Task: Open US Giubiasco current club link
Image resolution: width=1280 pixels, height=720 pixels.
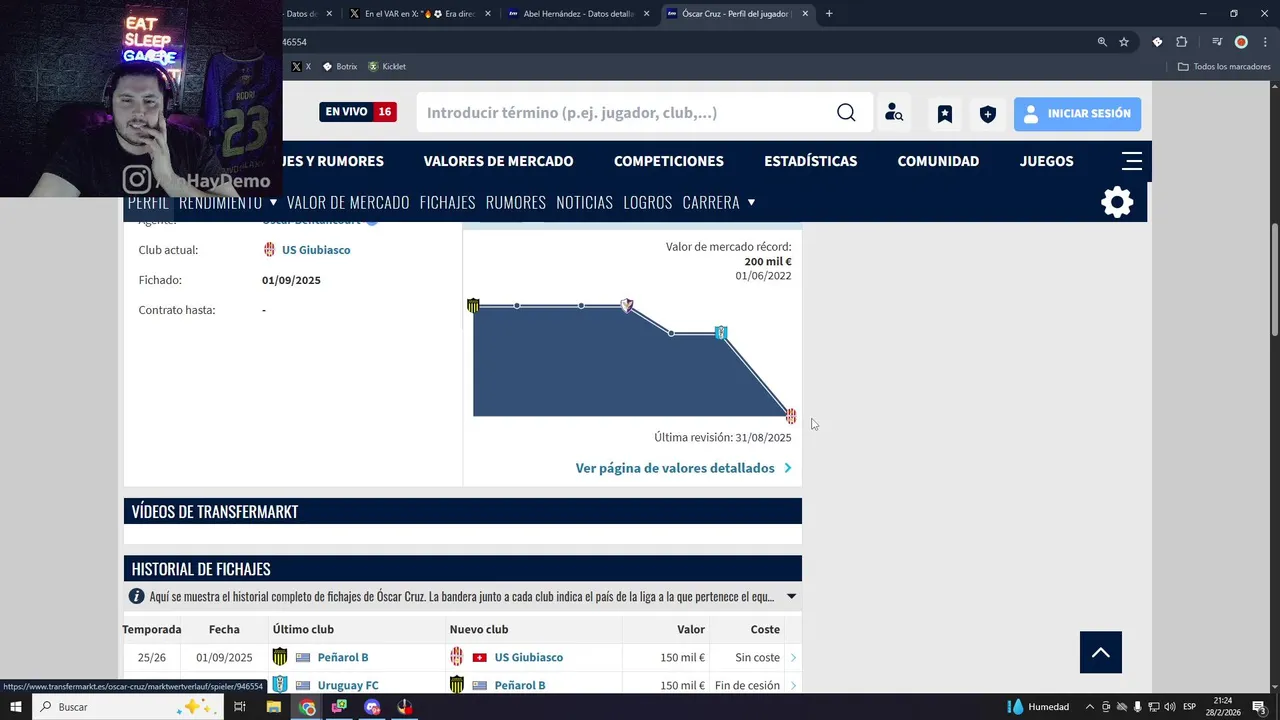Action: pyautogui.click(x=316, y=250)
